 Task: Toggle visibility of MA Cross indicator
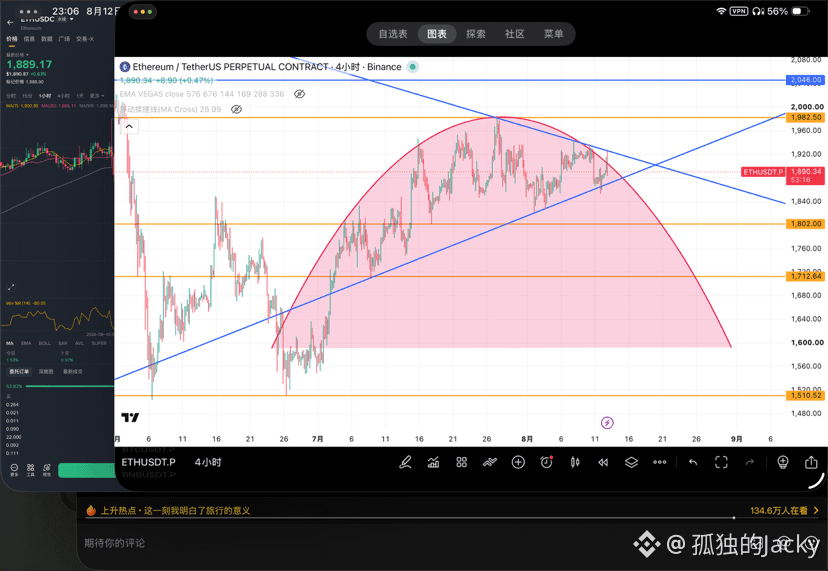(x=237, y=109)
